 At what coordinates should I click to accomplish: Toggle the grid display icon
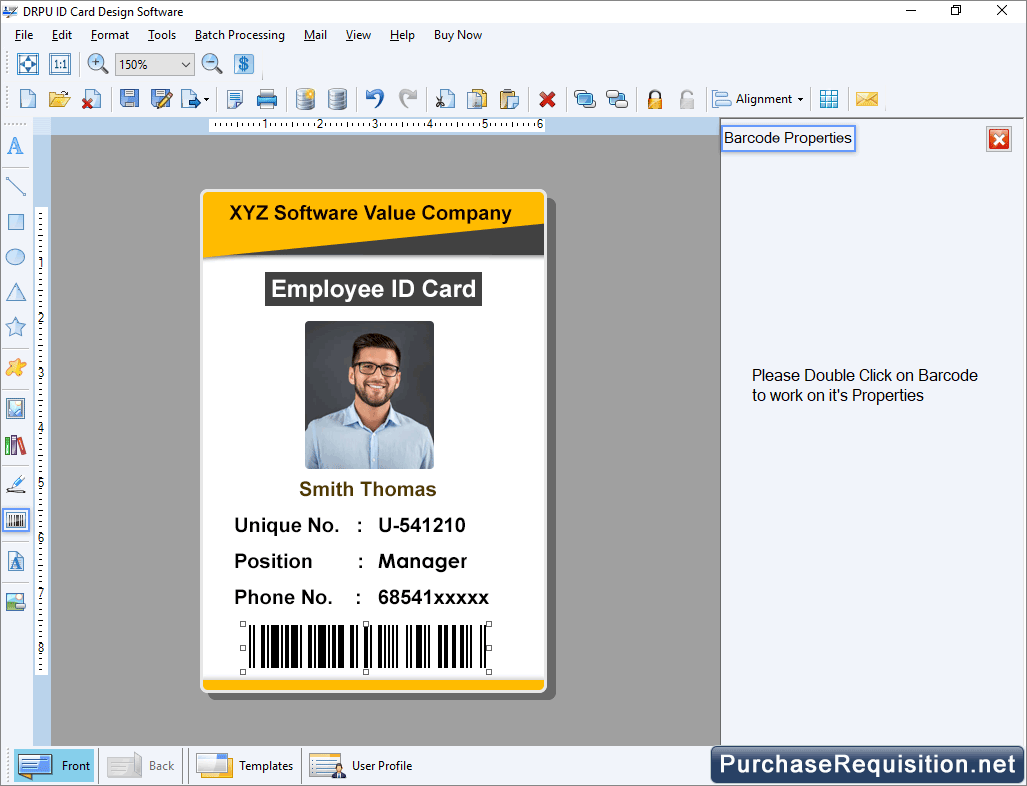[829, 99]
